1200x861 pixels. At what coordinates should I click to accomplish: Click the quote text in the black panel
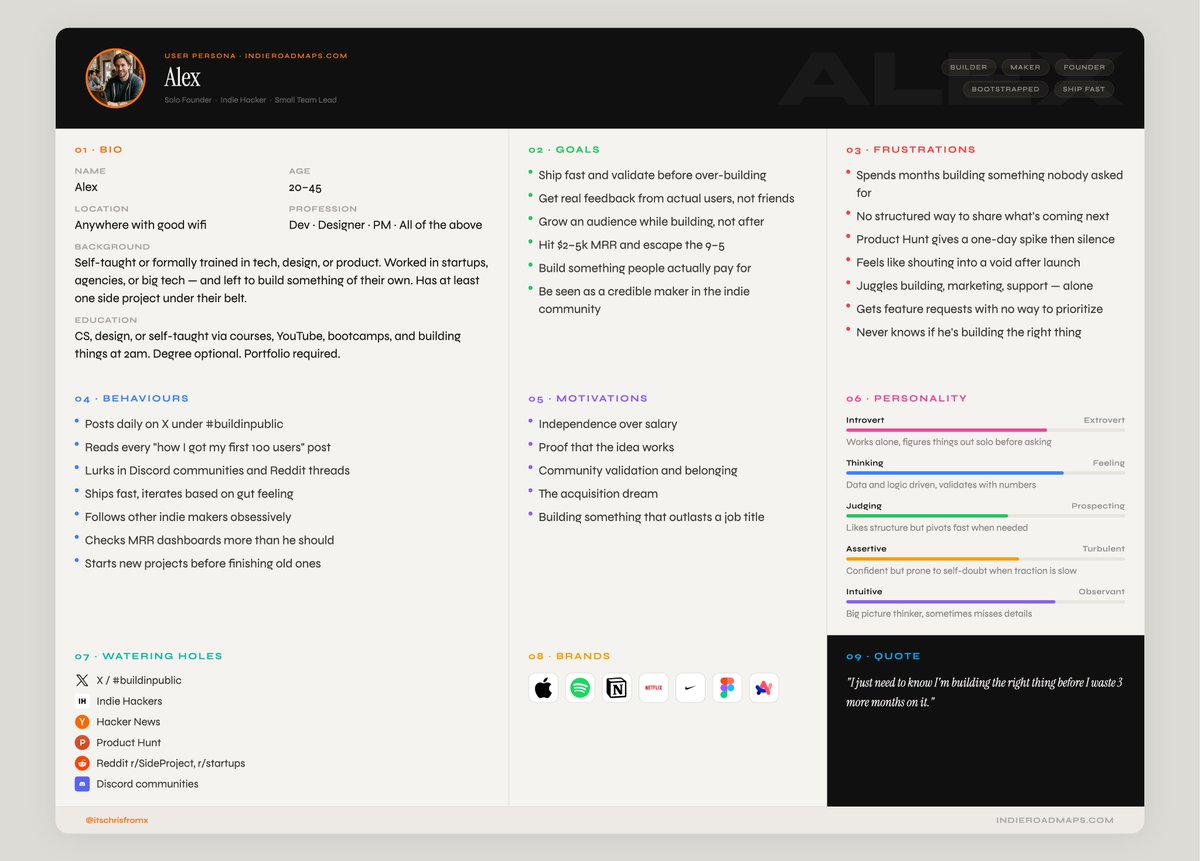click(x=984, y=692)
